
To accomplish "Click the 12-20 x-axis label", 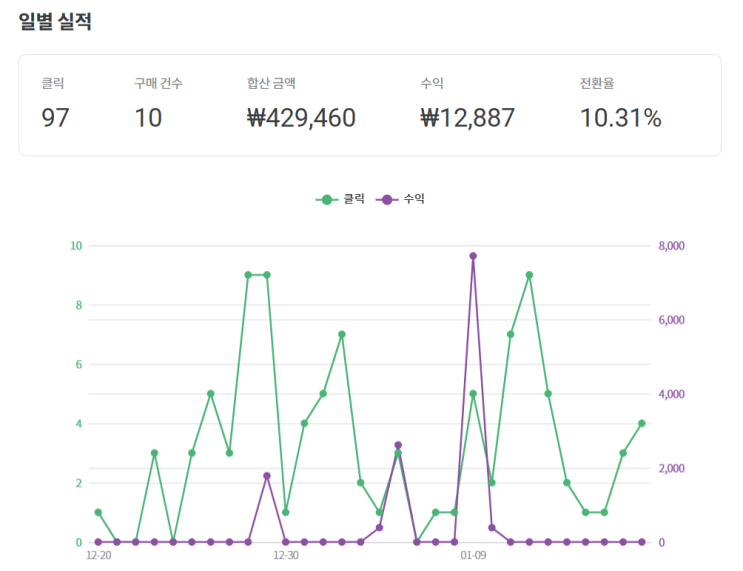I will (99, 555).
